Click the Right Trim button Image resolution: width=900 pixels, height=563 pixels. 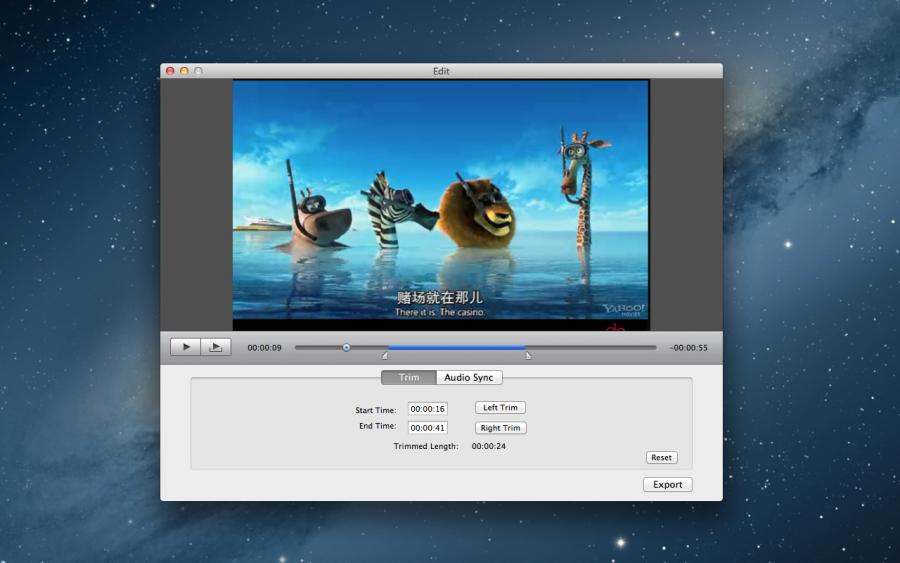click(x=500, y=428)
